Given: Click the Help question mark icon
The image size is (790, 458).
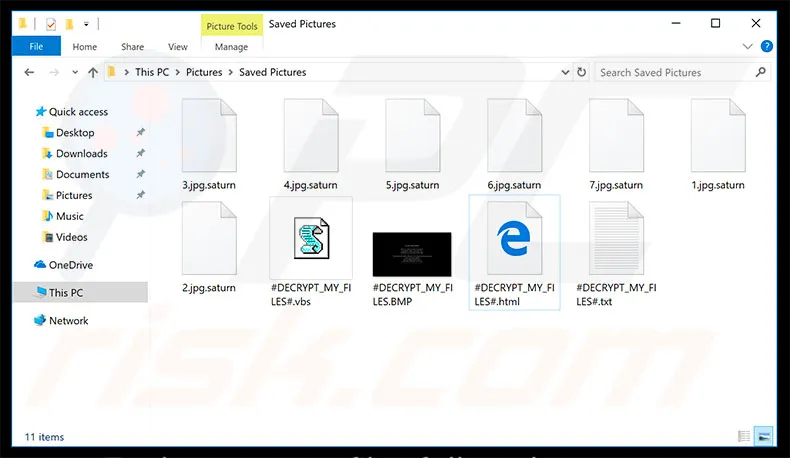Looking at the screenshot, I should [767, 46].
